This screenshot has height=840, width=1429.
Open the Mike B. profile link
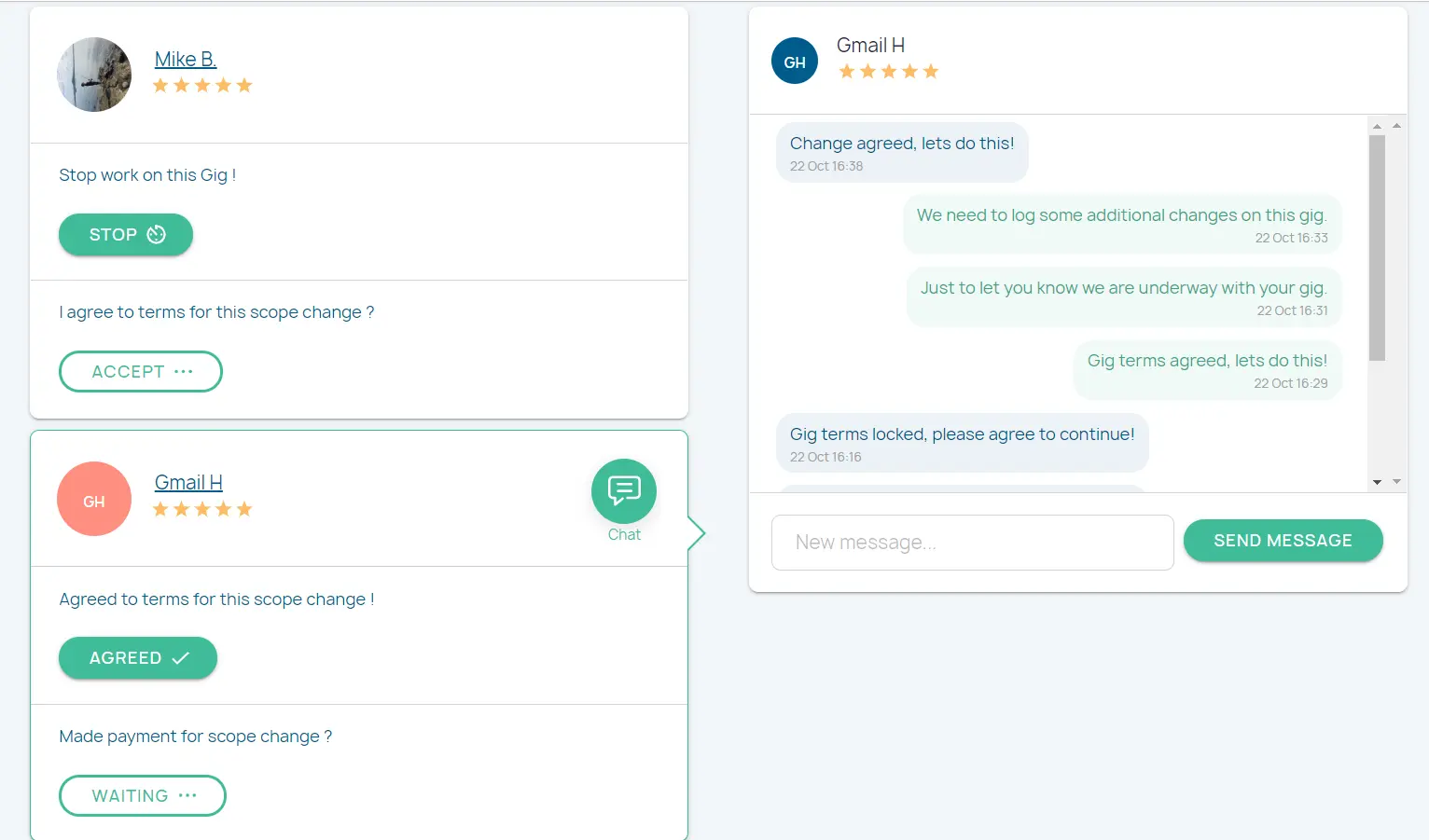point(186,60)
